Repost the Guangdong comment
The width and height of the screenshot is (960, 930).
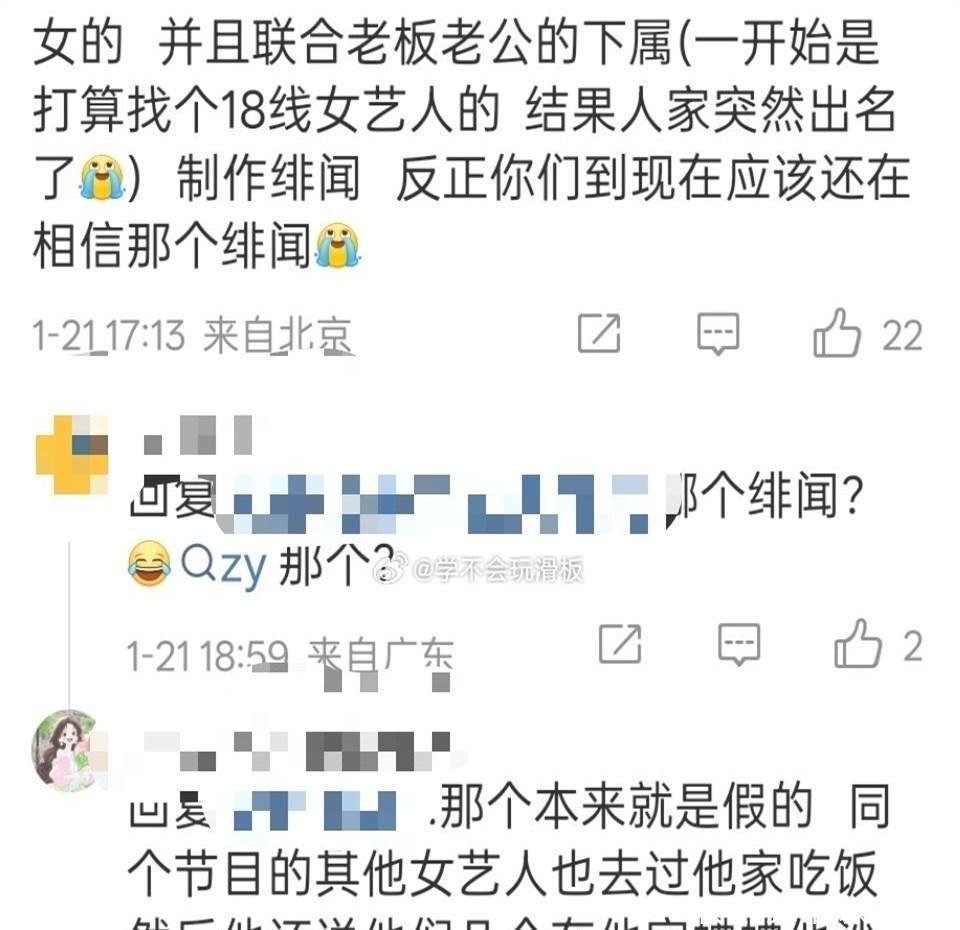(x=620, y=644)
